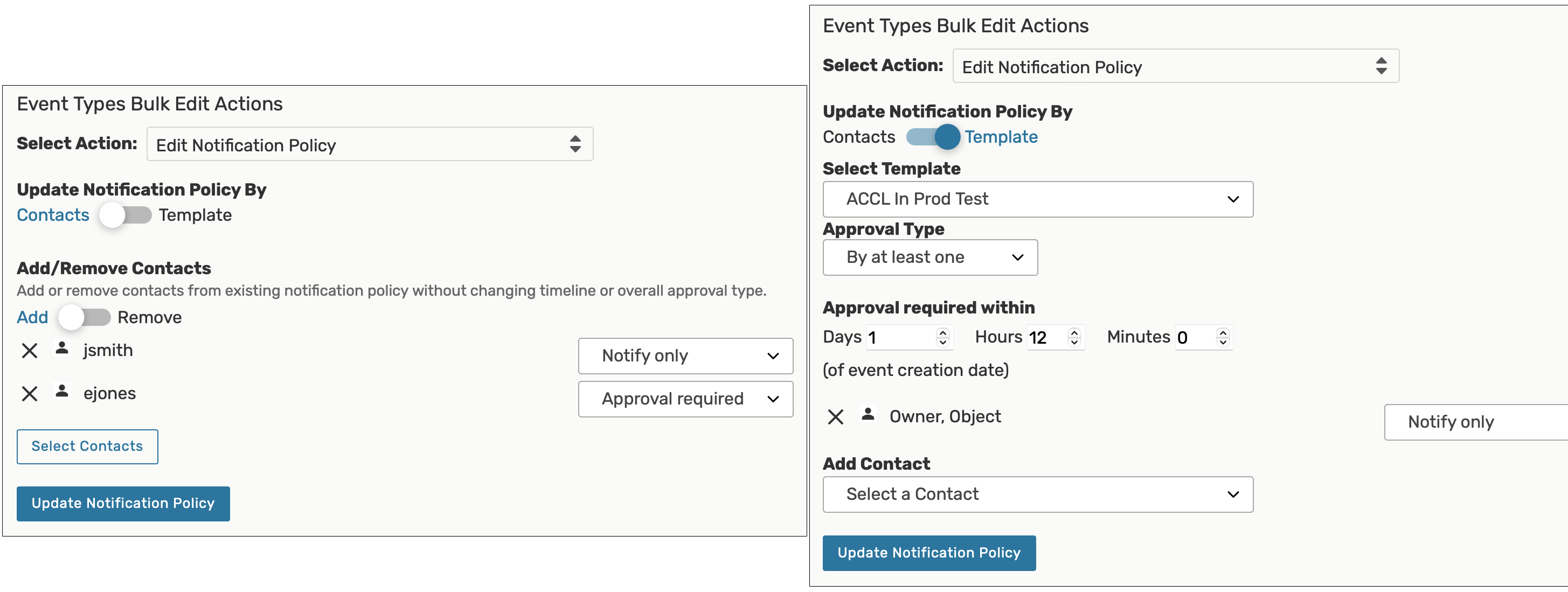Screen dimensions: 1568x592
Task: Increment Days stepper arrow
Action: 943,332
